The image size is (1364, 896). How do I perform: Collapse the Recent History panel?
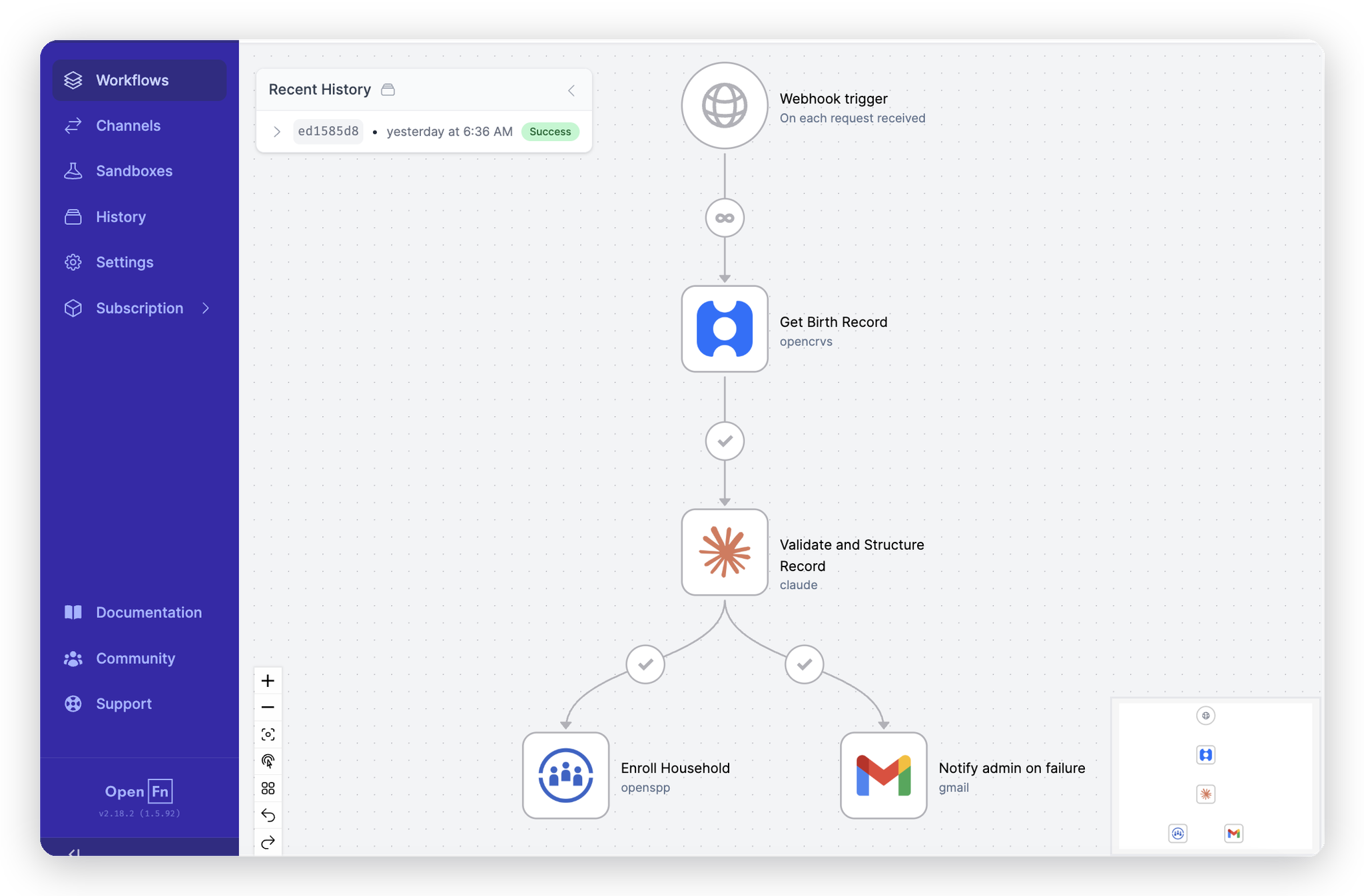(571, 91)
